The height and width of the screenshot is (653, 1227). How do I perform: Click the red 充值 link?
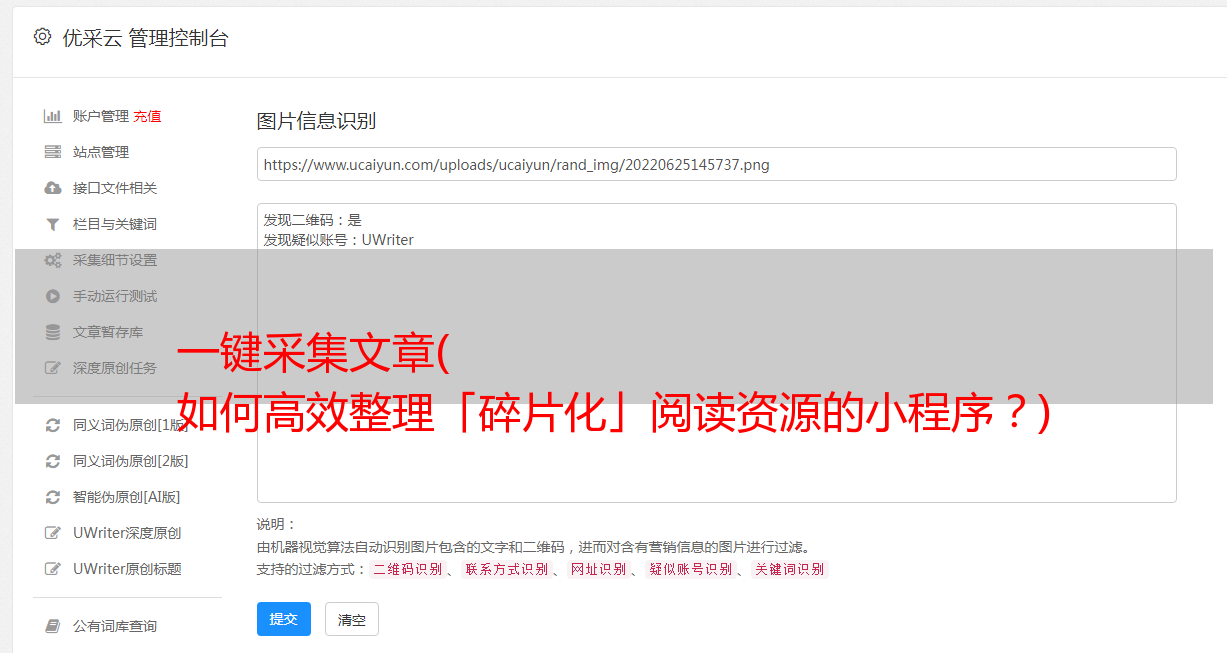tap(147, 116)
